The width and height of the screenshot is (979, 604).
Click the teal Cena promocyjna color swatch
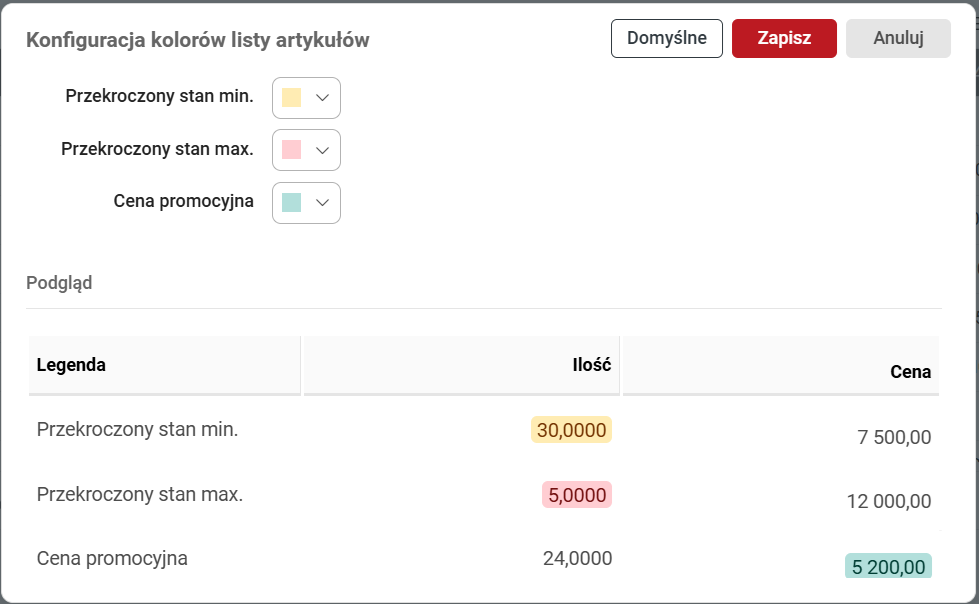[x=292, y=202]
